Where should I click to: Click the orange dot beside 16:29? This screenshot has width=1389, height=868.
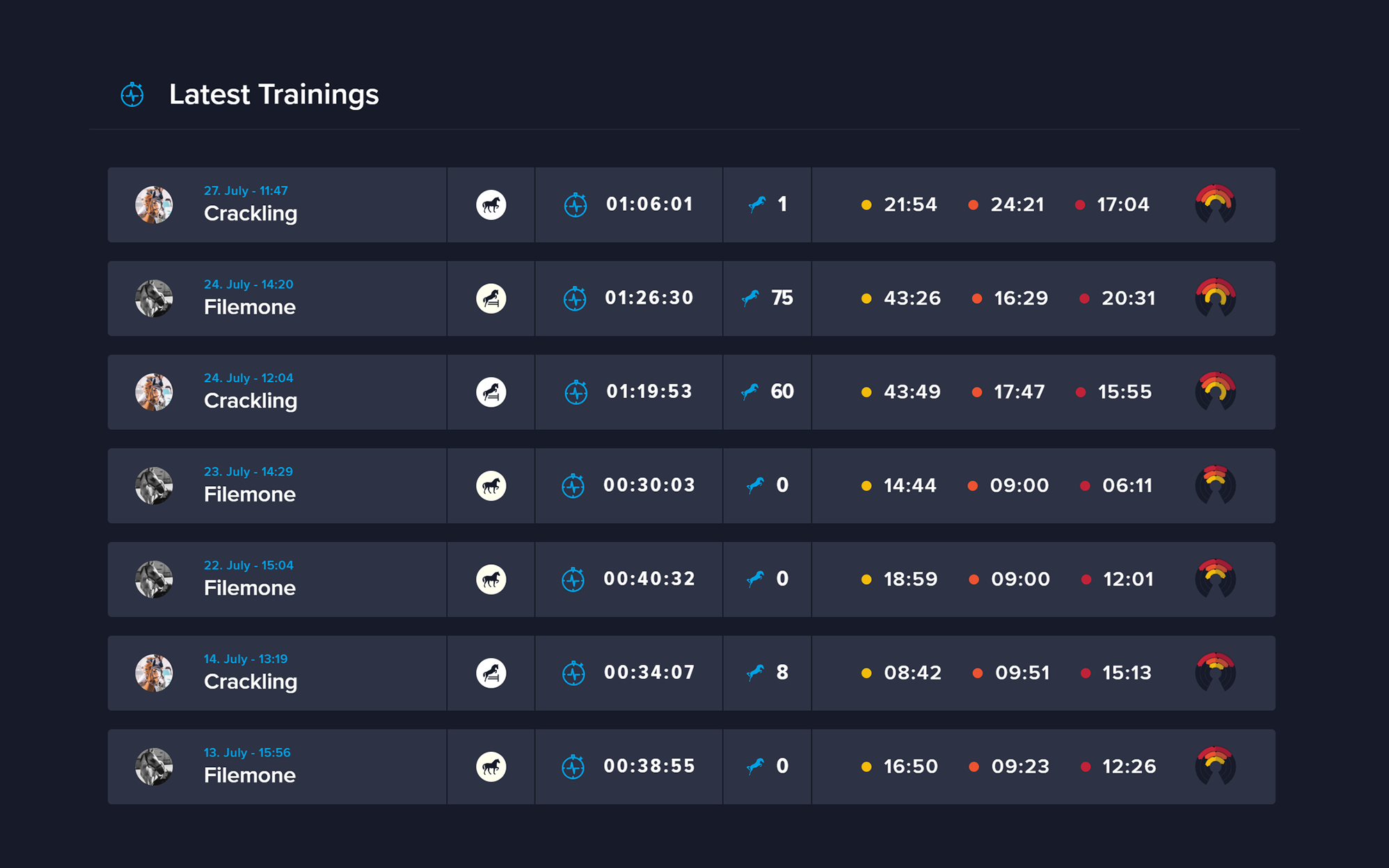pos(977,298)
